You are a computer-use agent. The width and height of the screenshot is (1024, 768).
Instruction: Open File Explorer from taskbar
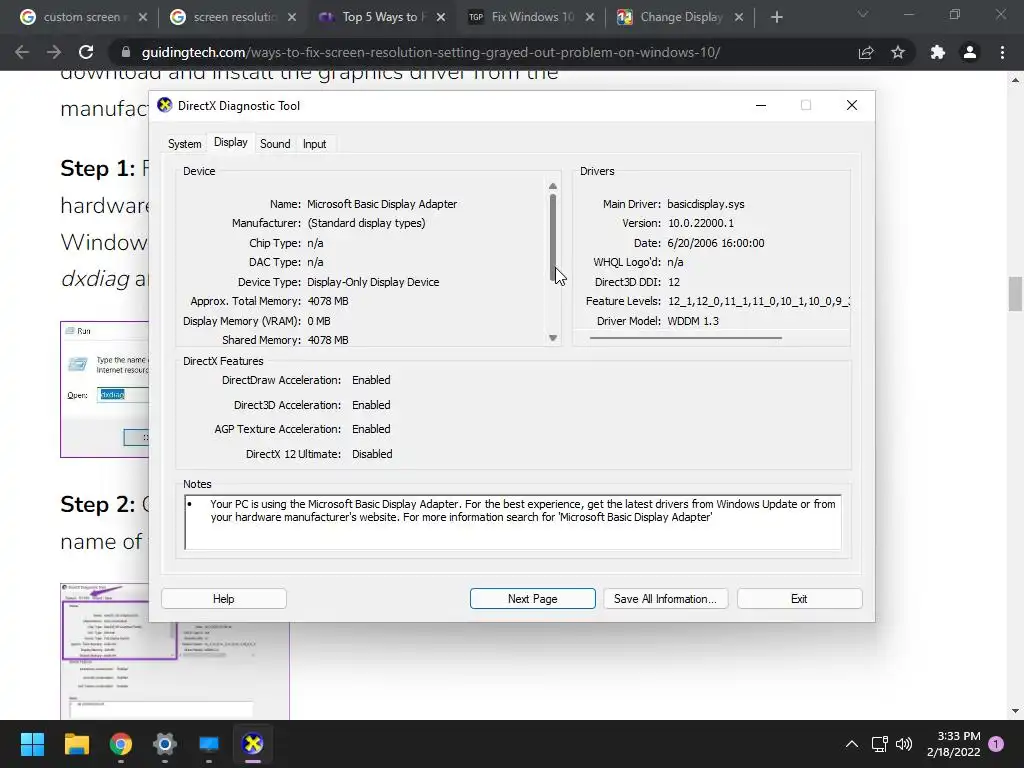76,744
